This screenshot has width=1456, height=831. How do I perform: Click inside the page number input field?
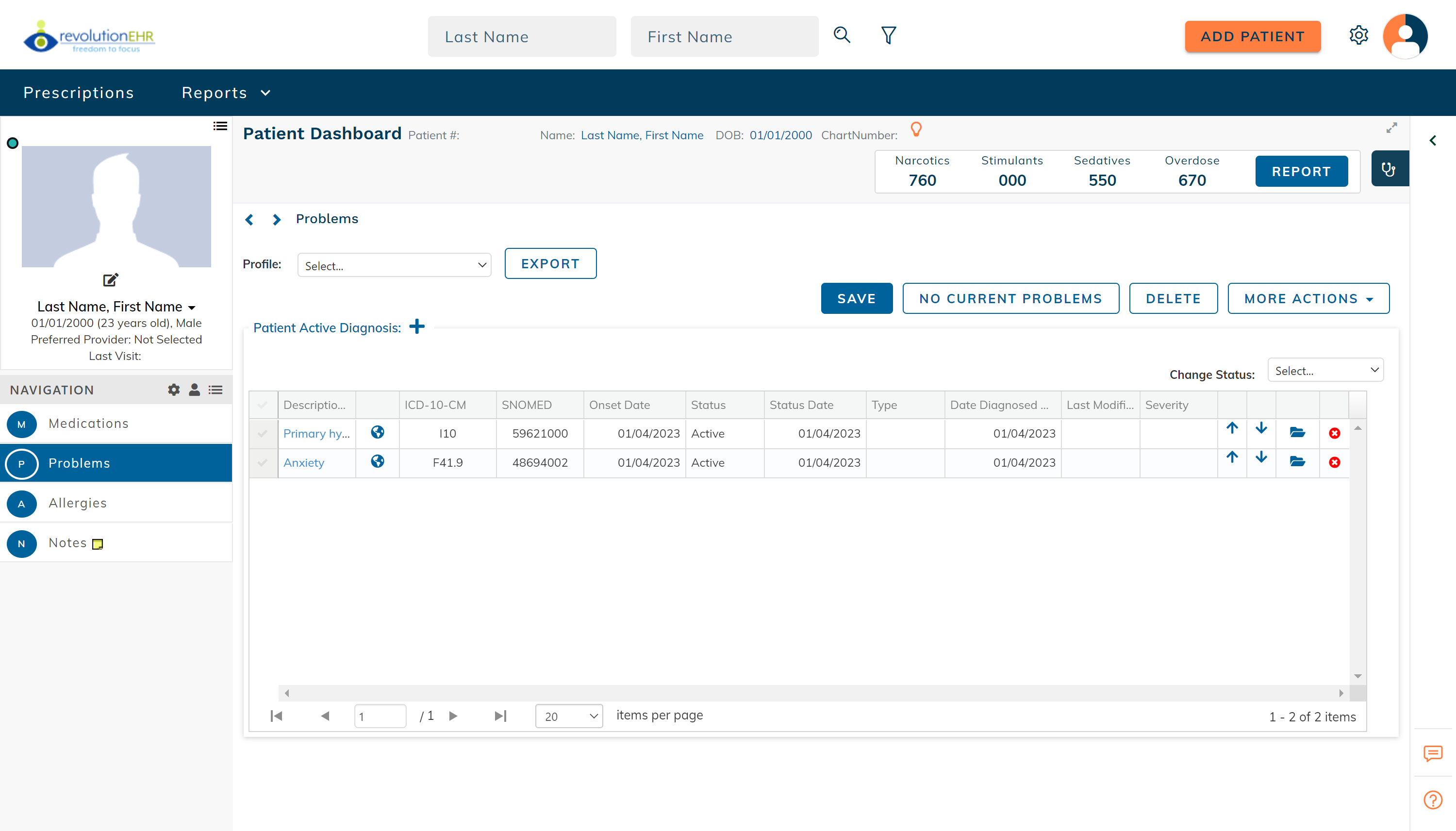point(381,716)
